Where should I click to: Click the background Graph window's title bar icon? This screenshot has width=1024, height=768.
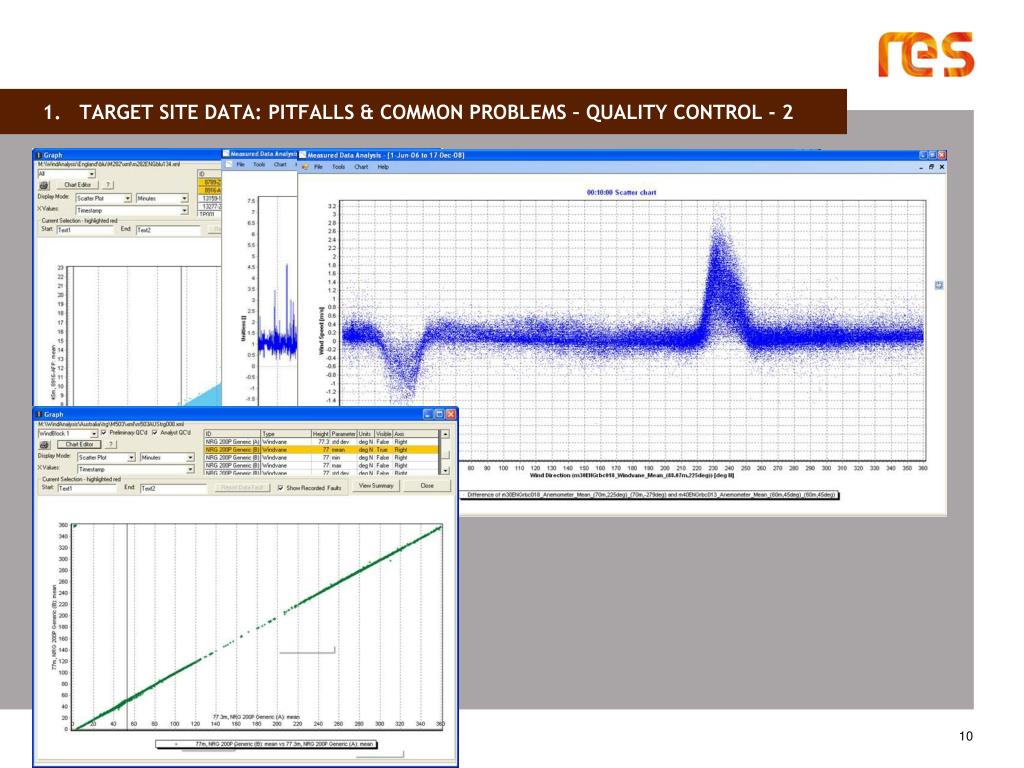(39, 155)
